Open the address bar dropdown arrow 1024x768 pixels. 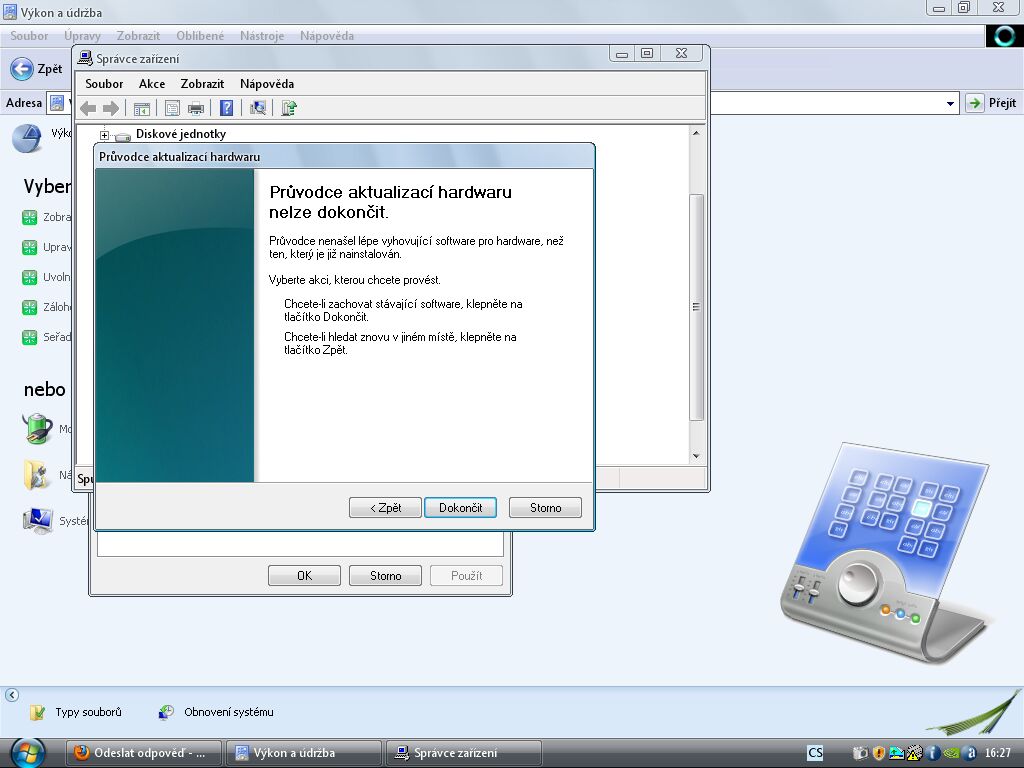pos(950,103)
